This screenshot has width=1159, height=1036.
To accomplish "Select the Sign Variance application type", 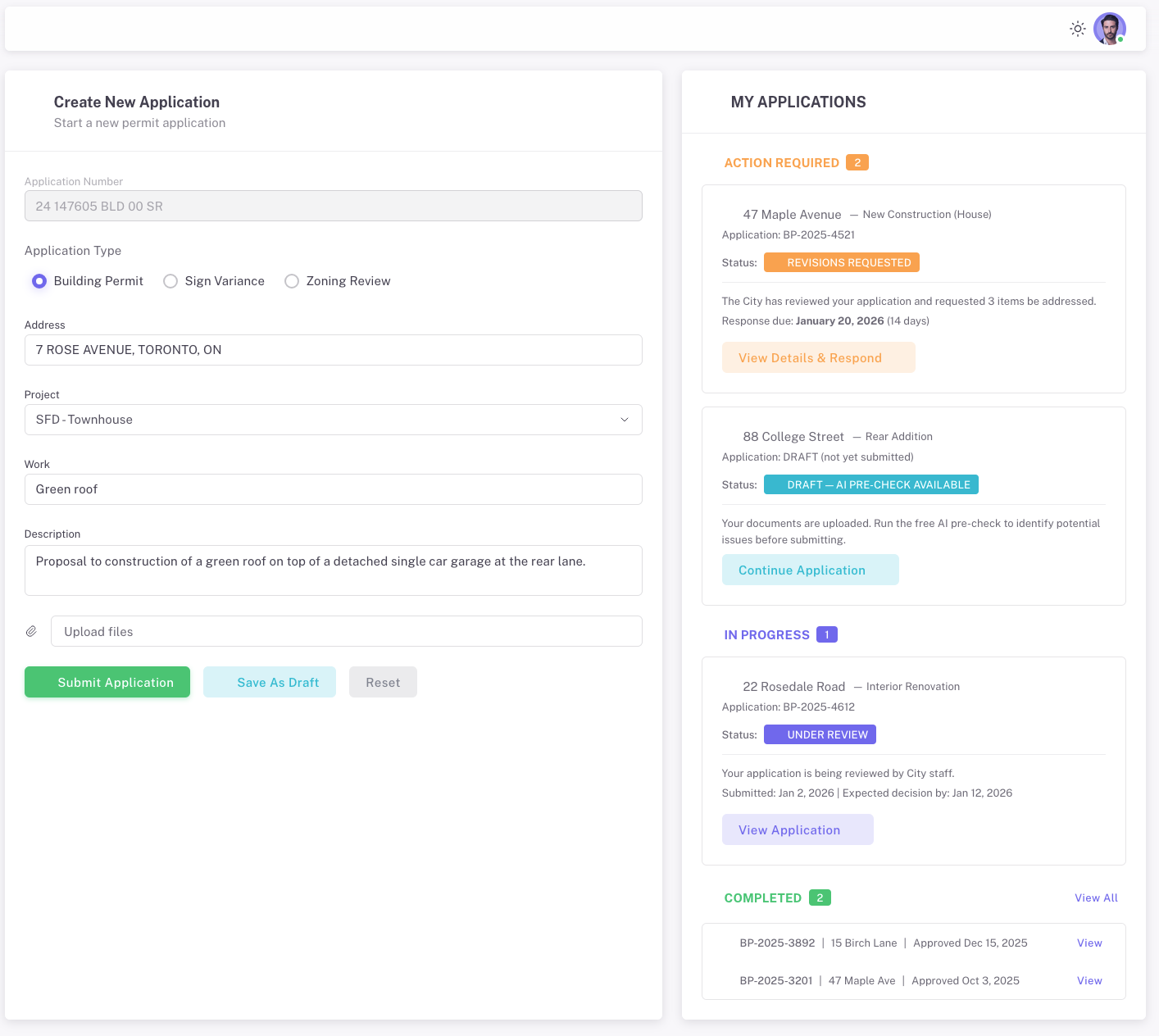I will [x=170, y=281].
